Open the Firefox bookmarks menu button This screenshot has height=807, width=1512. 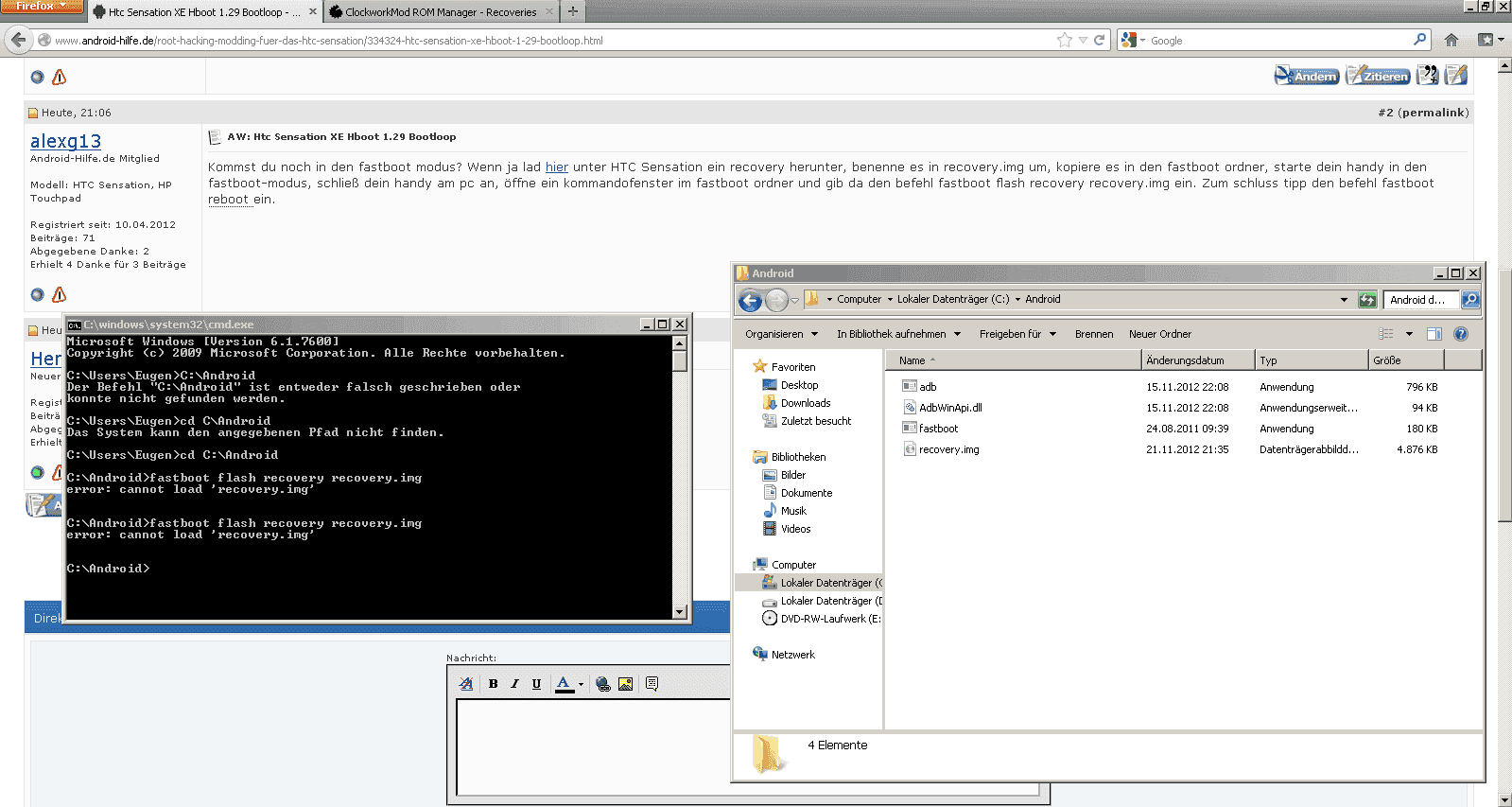[1489, 40]
